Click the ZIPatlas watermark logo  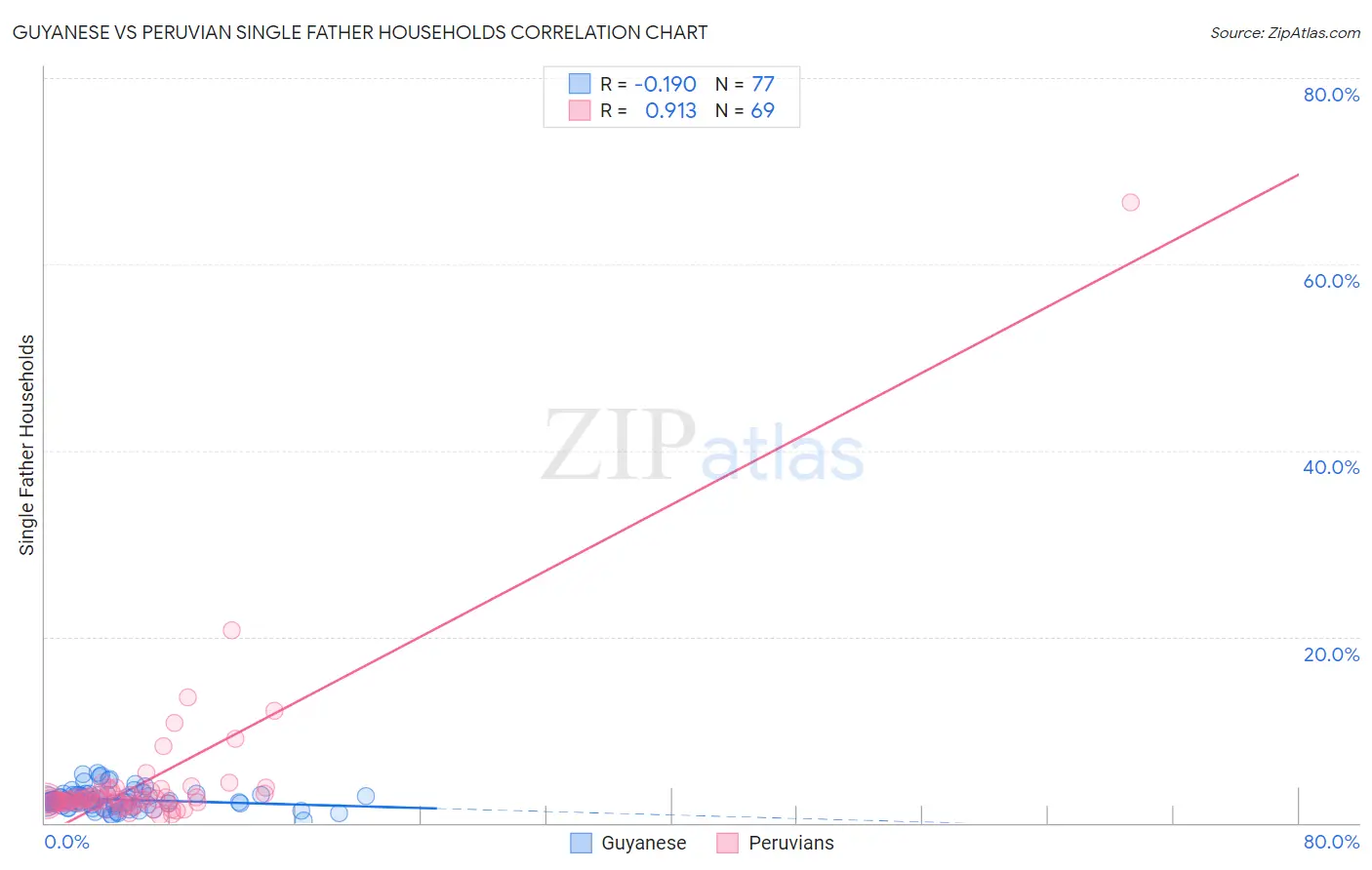(703, 447)
